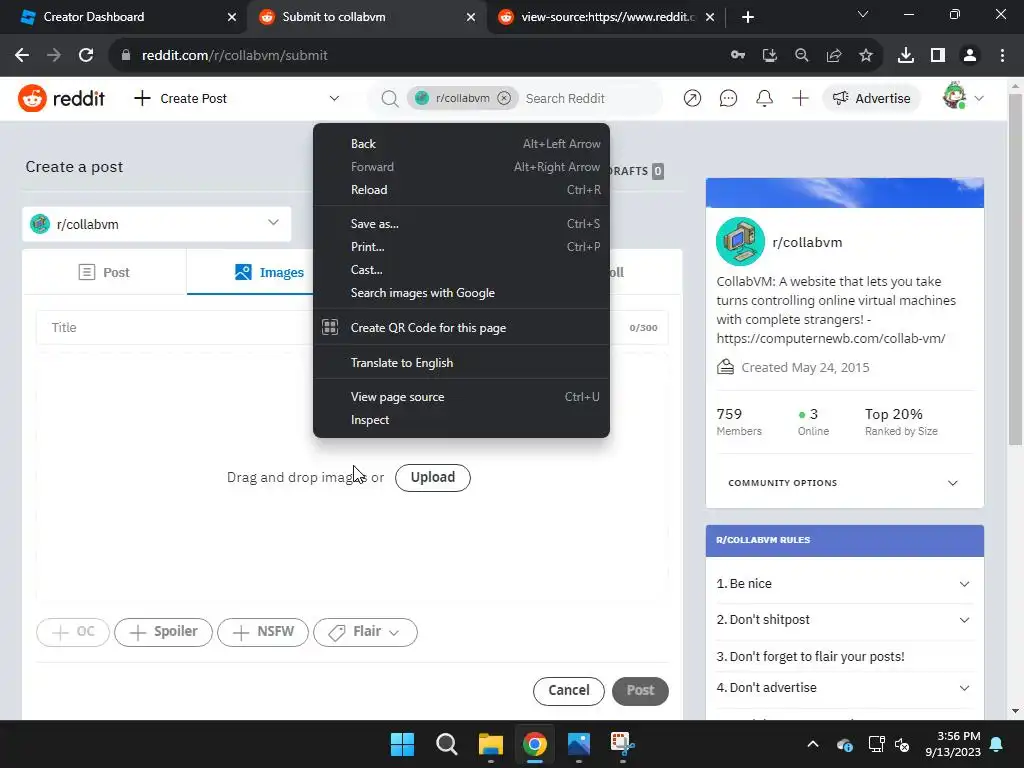Expand Community Options section
The width and height of the screenshot is (1024, 768).
(844, 483)
